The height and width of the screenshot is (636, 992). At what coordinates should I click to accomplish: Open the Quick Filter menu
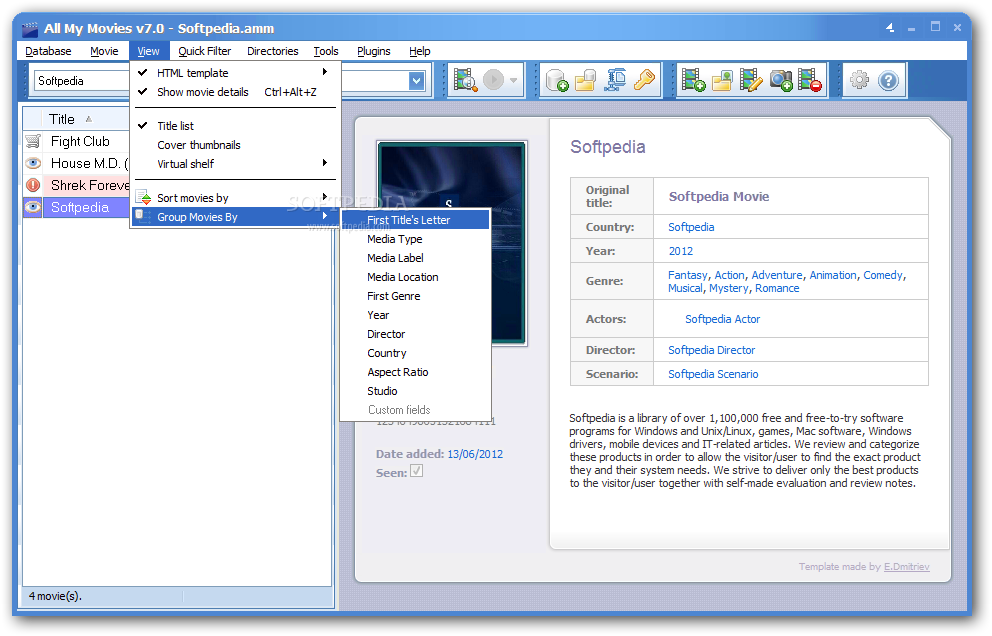[204, 51]
